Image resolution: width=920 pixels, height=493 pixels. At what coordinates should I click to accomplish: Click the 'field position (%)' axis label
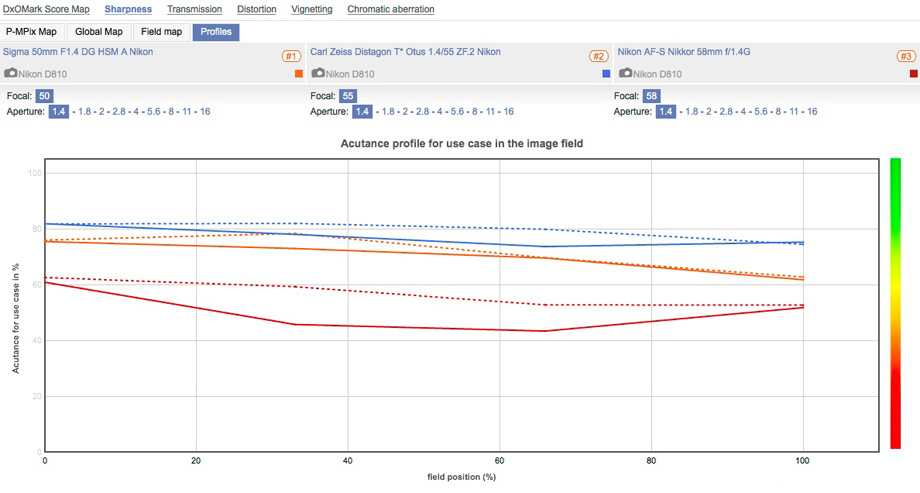pos(462,477)
